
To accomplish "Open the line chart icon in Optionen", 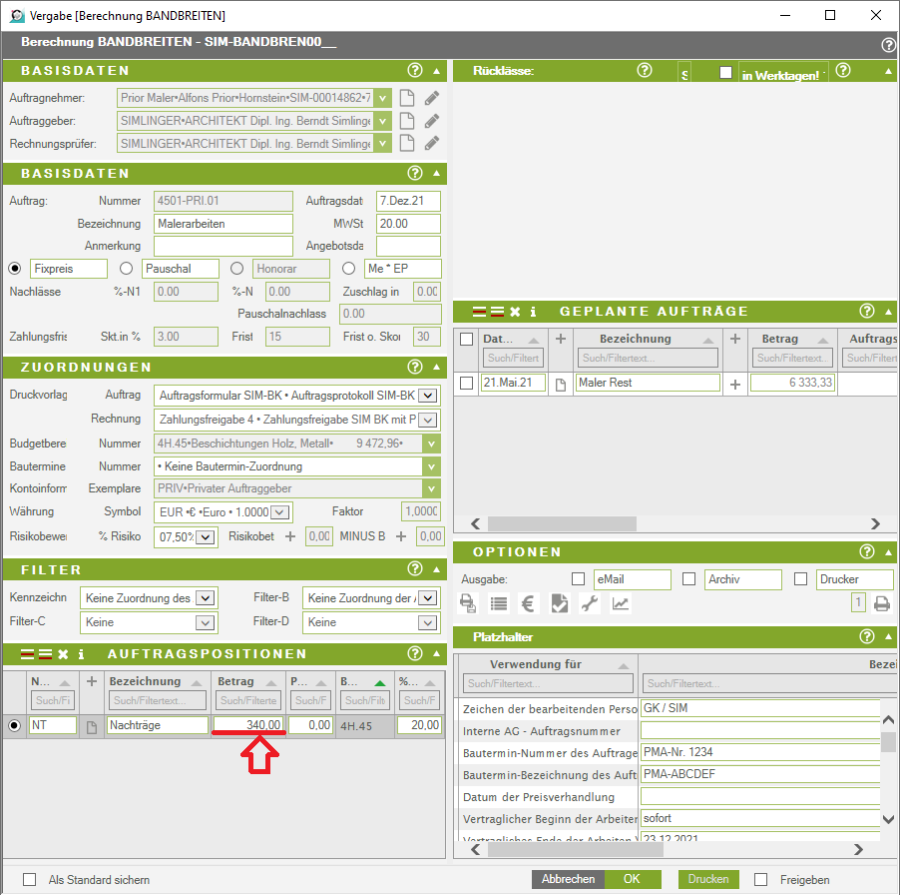I will 620,604.
